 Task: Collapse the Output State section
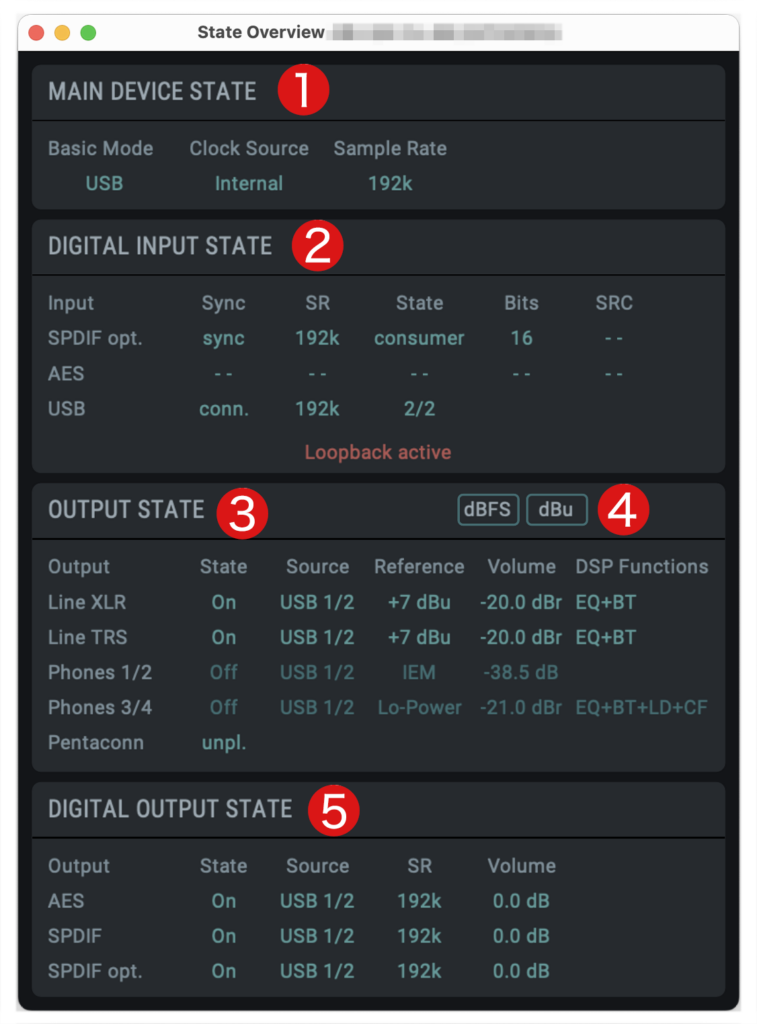click(126, 510)
